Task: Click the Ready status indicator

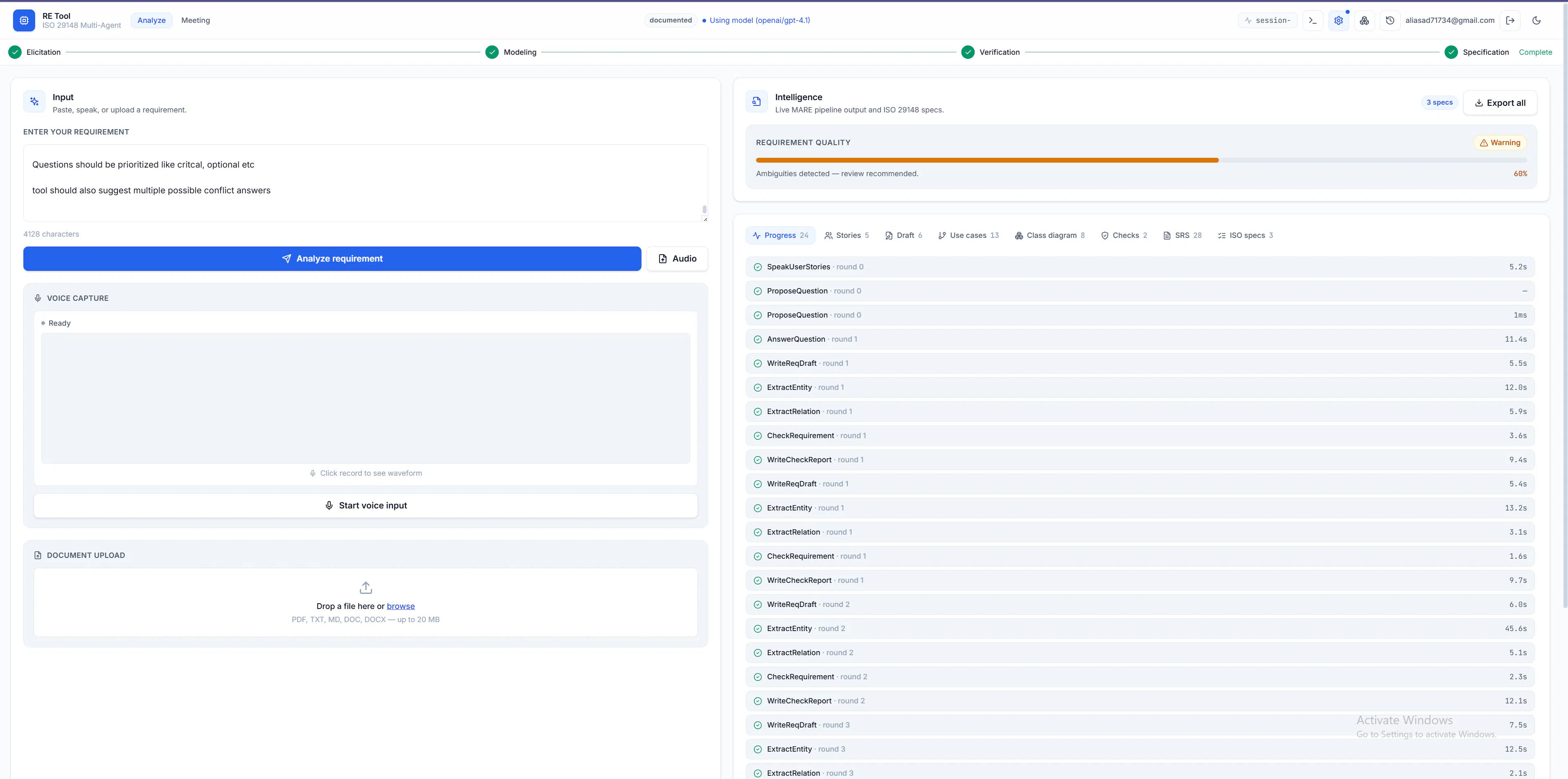Action: tap(56, 323)
